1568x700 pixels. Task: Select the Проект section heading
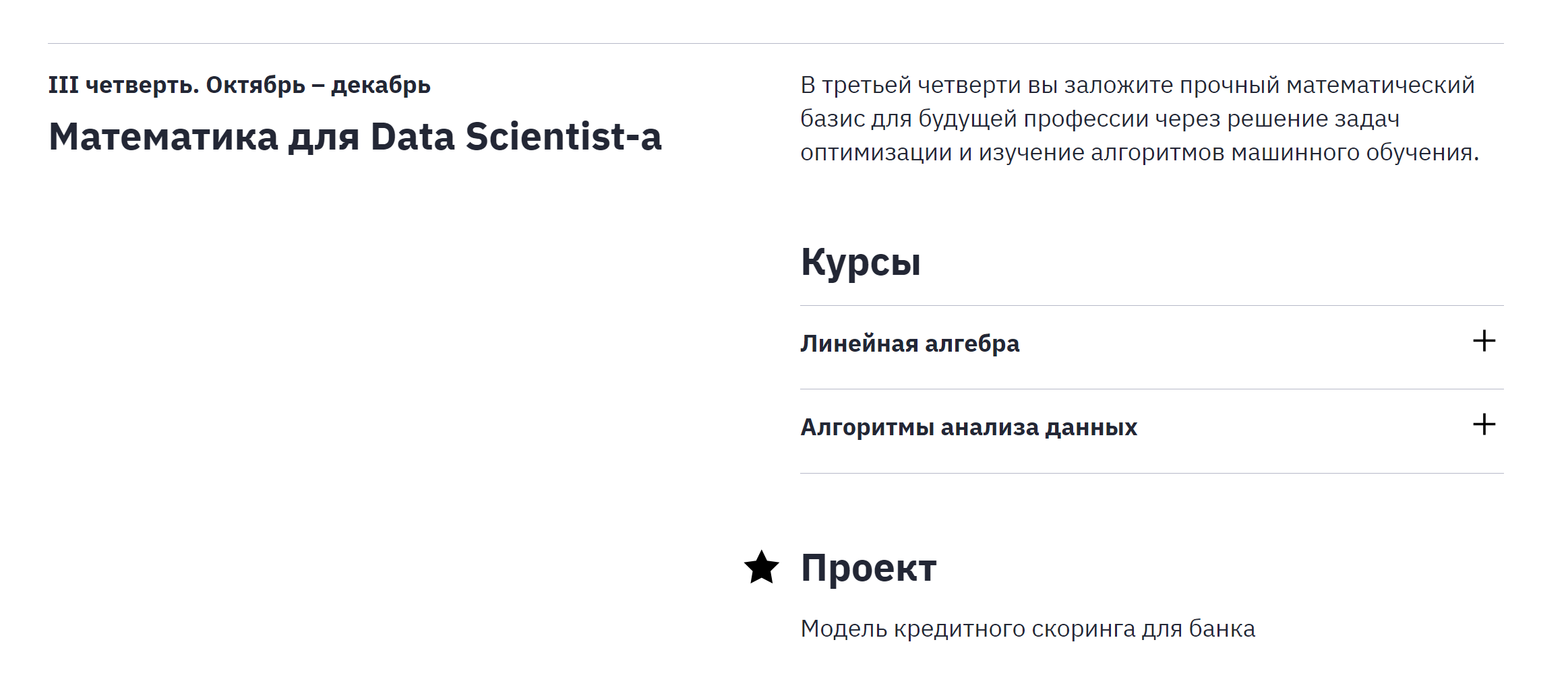(x=868, y=568)
